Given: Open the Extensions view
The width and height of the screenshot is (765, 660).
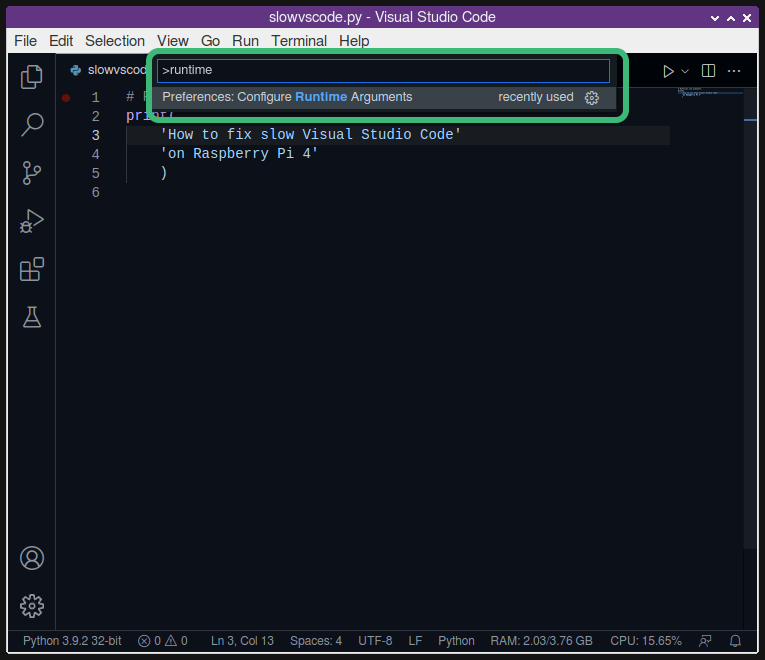Looking at the screenshot, I should [32, 269].
